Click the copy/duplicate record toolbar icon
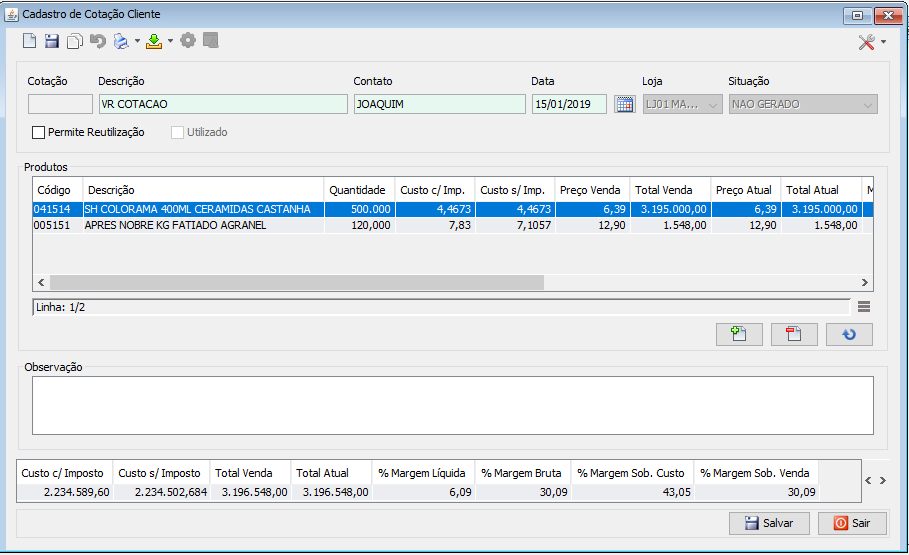The height and width of the screenshot is (555, 909). coord(75,41)
